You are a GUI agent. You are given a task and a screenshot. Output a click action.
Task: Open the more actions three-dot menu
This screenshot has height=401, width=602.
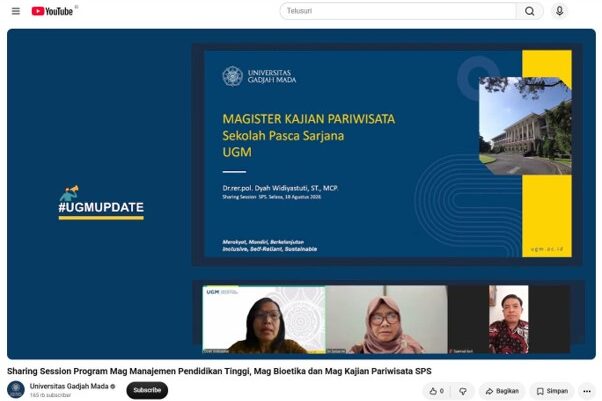(x=587, y=391)
